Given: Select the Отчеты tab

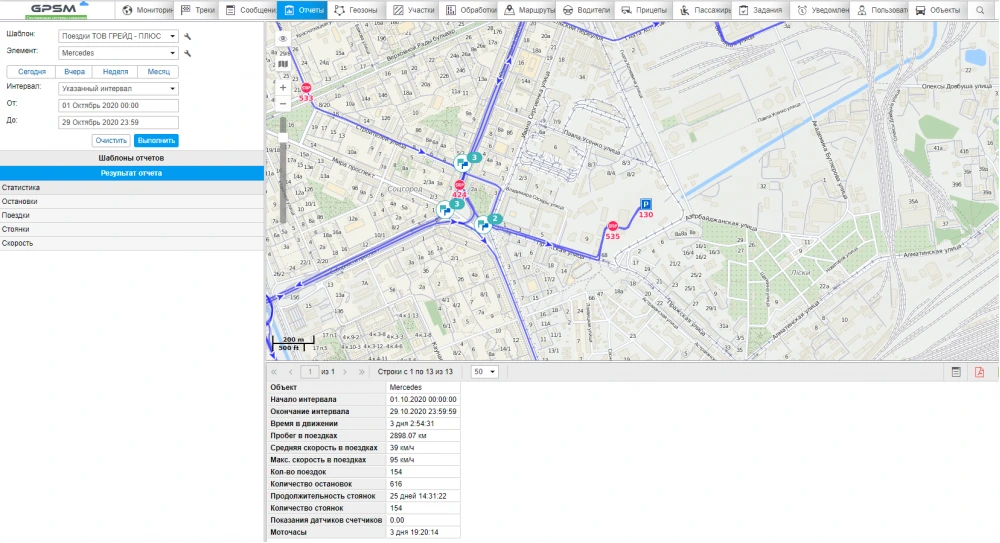Looking at the screenshot, I should click(302, 10).
